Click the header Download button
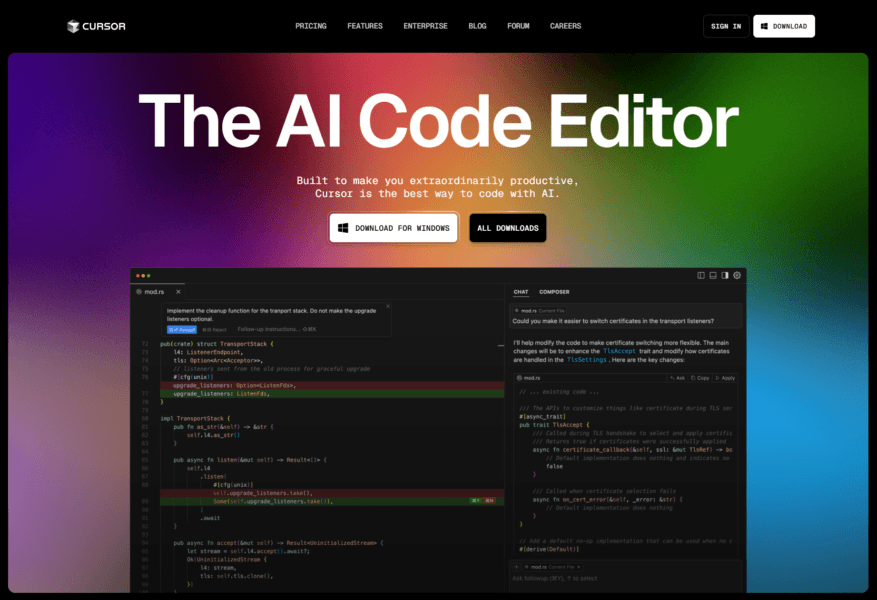 pos(784,26)
